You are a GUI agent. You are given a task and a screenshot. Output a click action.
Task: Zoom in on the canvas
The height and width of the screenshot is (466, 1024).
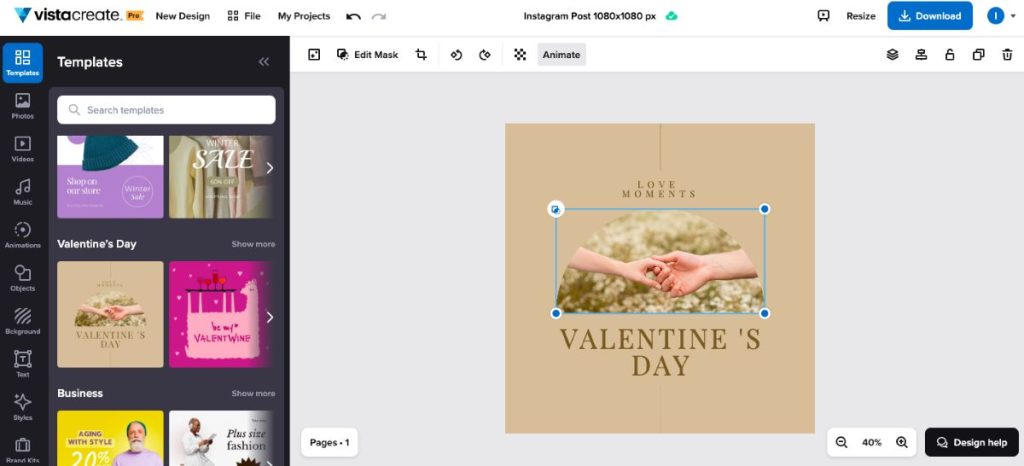(x=902, y=443)
